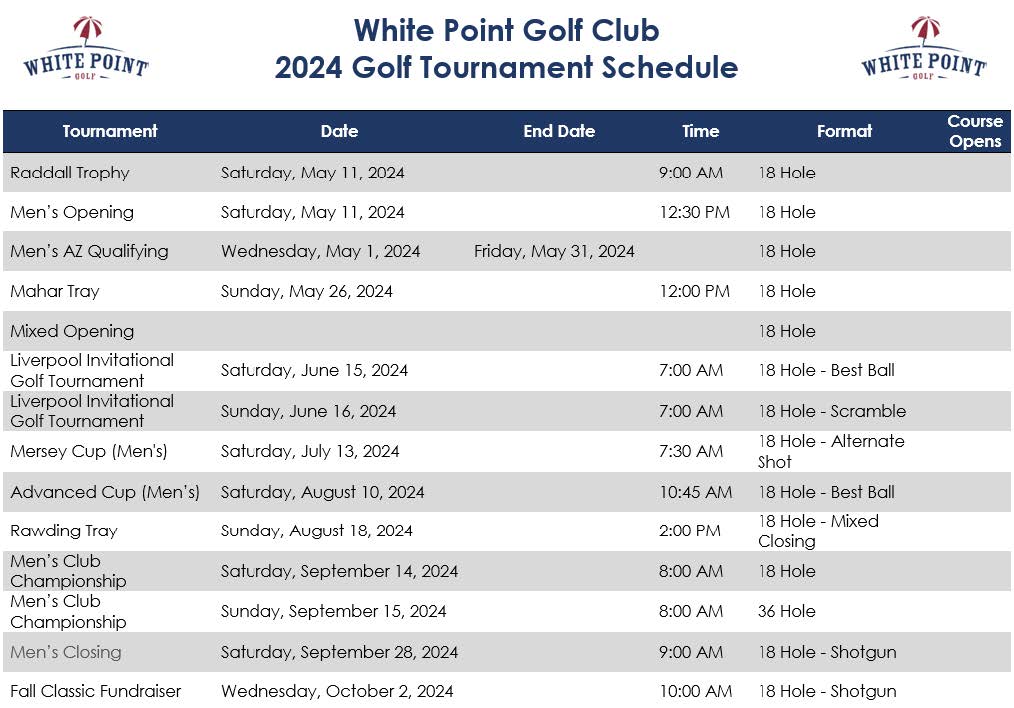Click the Friday, May 31, 2024 end date
The width and height of the screenshot is (1014, 708).
click(x=554, y=251)
